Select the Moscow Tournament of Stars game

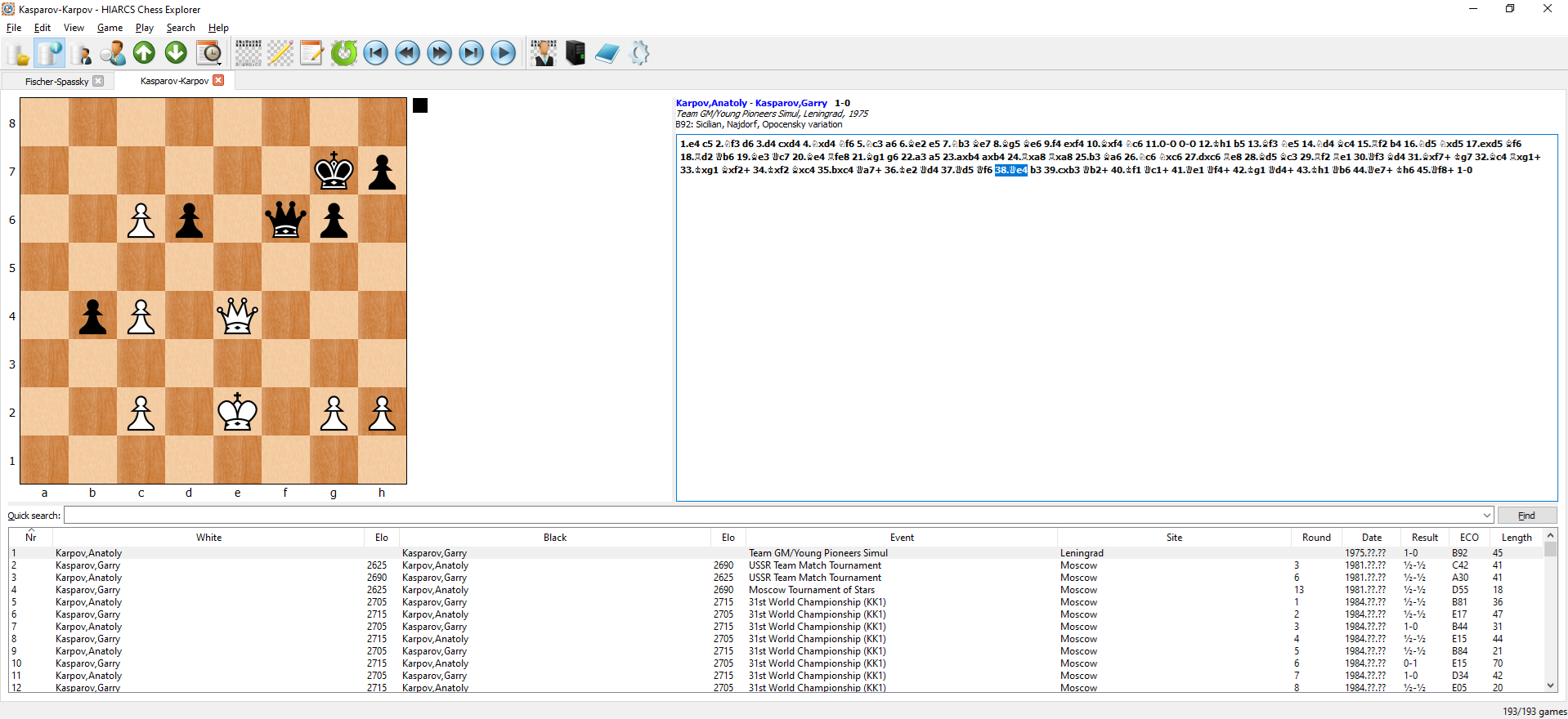pyautogui.click(x=777, y=590)
